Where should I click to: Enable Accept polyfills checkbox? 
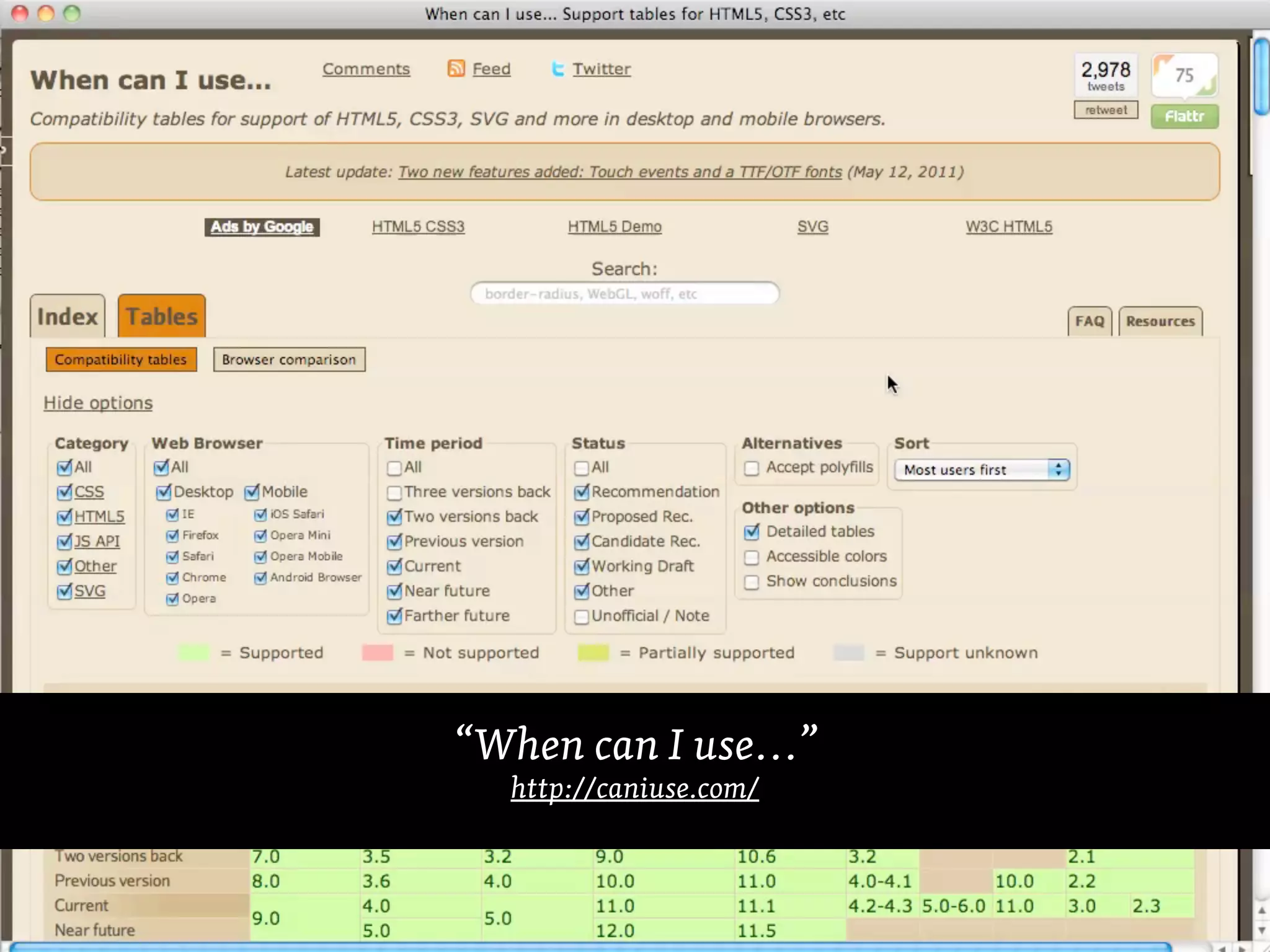pos(751,468)
